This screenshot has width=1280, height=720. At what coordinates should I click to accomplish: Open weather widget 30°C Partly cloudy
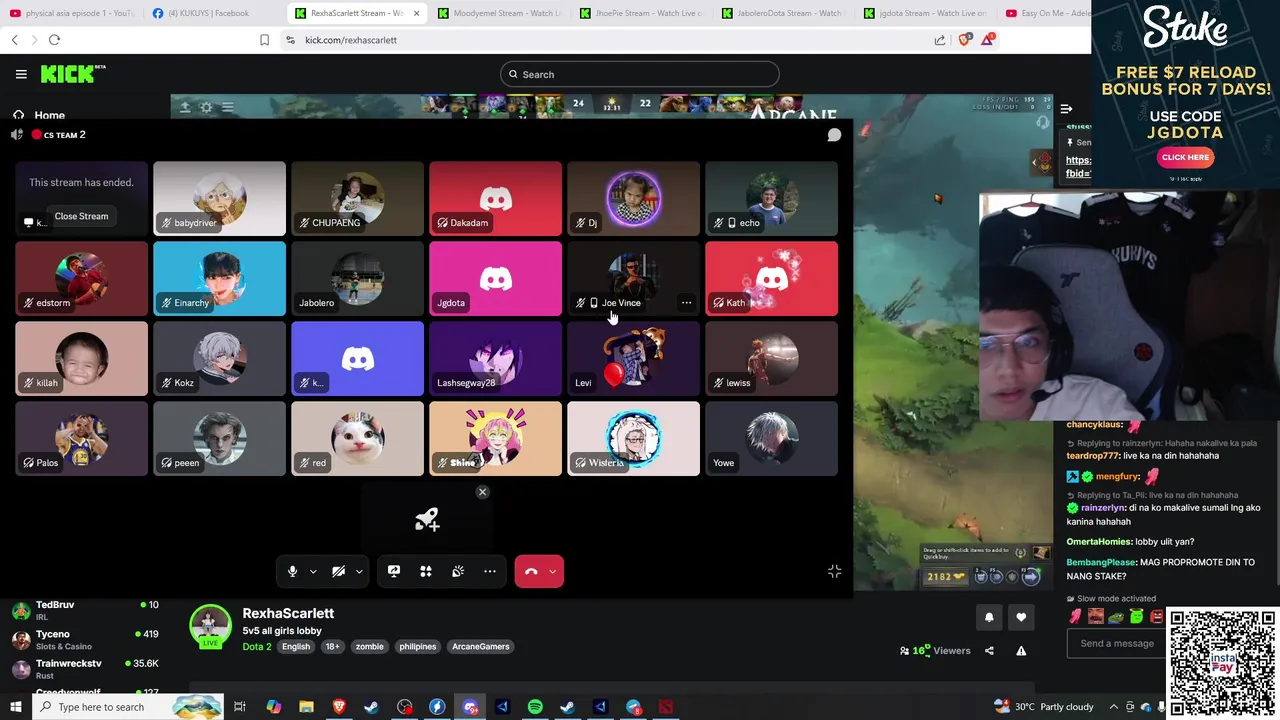tap(1044, 707)
